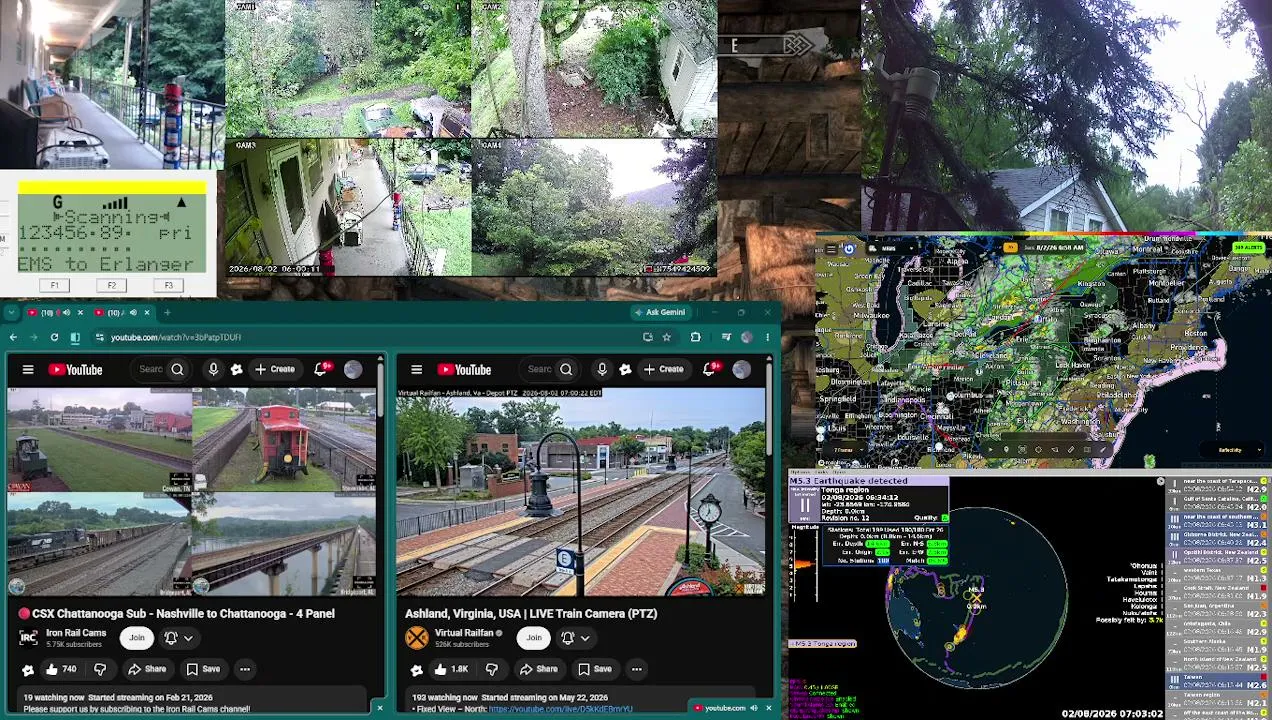Start voice search in right YouTube pane

tap(602, 370)
